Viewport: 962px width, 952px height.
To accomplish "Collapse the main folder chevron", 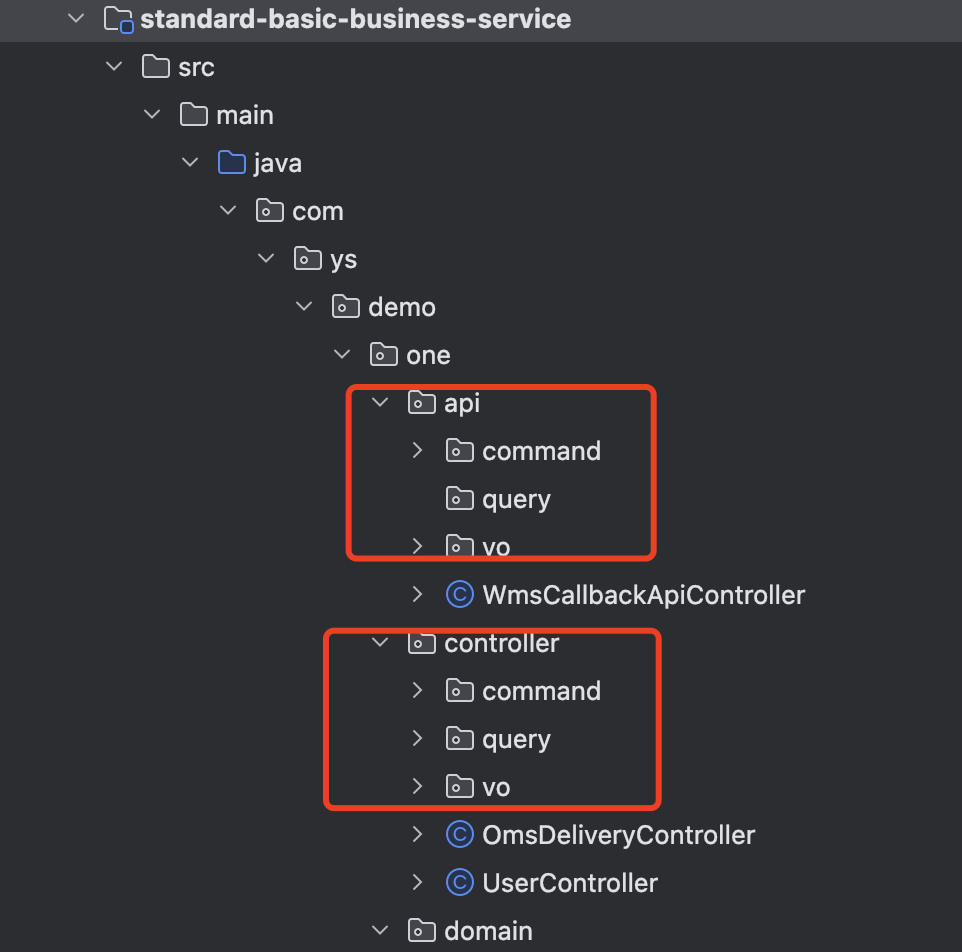I will click(x=152, y=114).
